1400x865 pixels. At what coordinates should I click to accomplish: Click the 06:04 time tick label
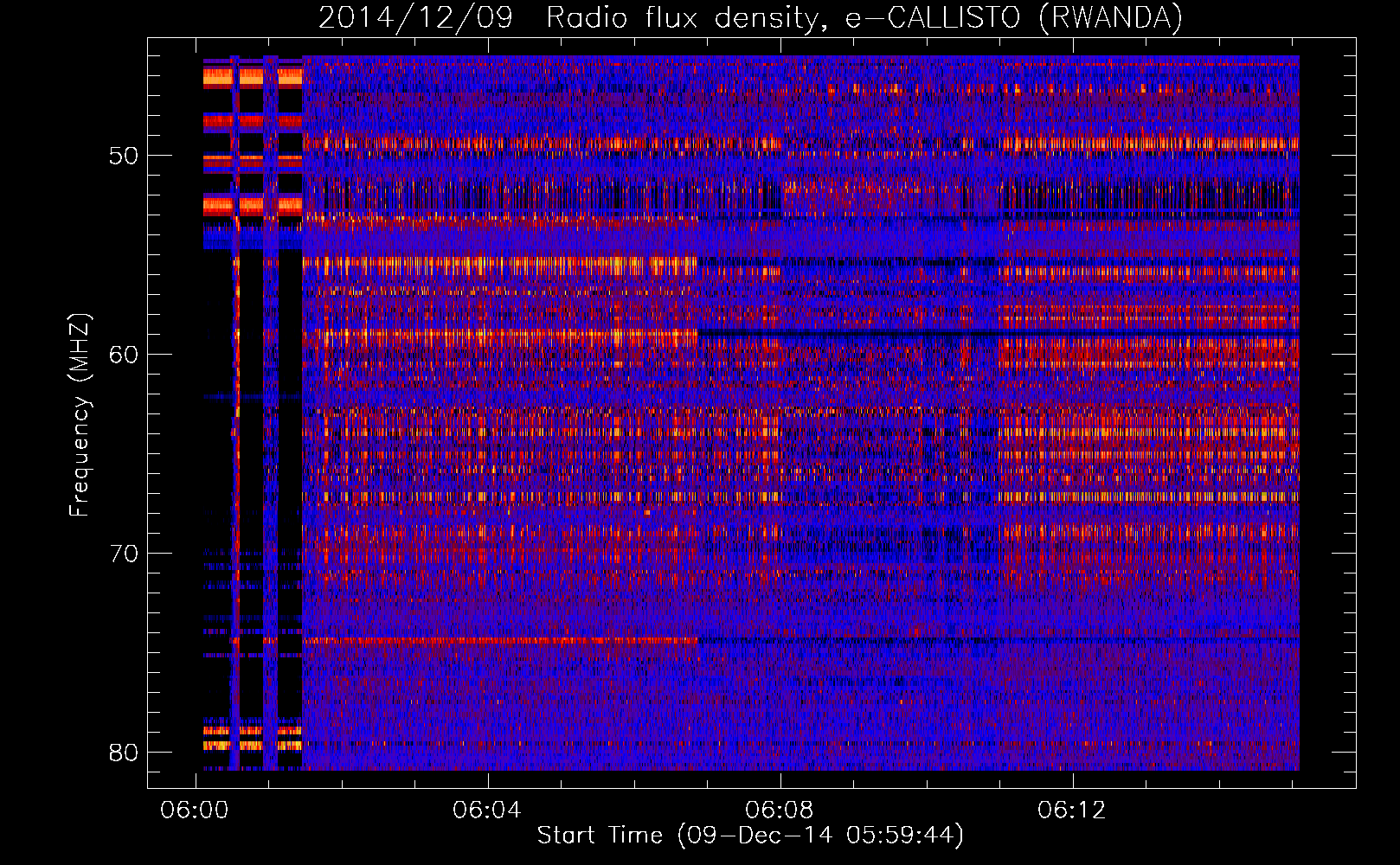click(487, 810)
